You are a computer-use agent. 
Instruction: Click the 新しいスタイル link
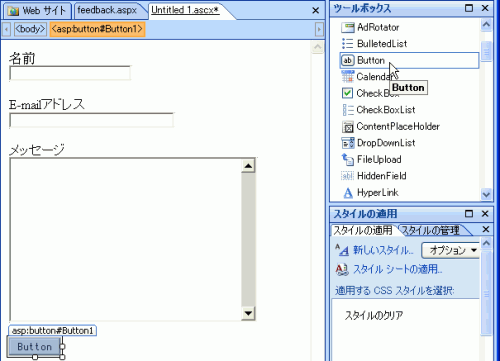click(x=383, y=250)
